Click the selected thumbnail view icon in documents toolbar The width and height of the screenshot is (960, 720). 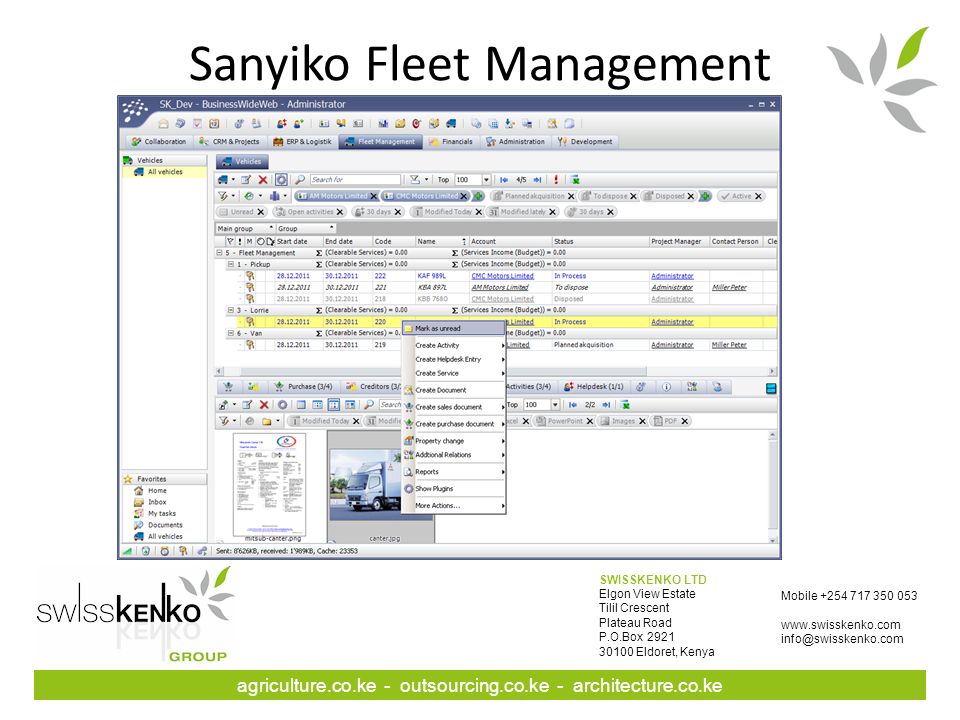pyautogui.click(x=334, y=405)
